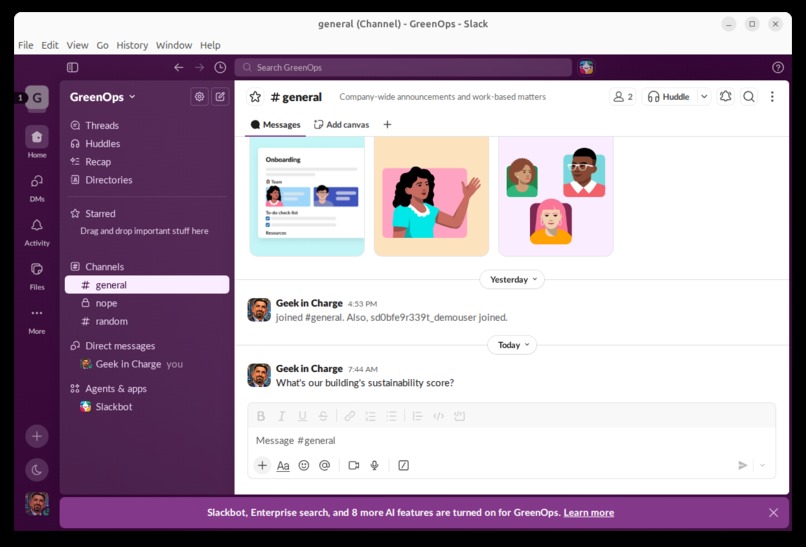806x547 pixels.
Task: Open Slackbot in the sidebar
Action: pos(147,407)
